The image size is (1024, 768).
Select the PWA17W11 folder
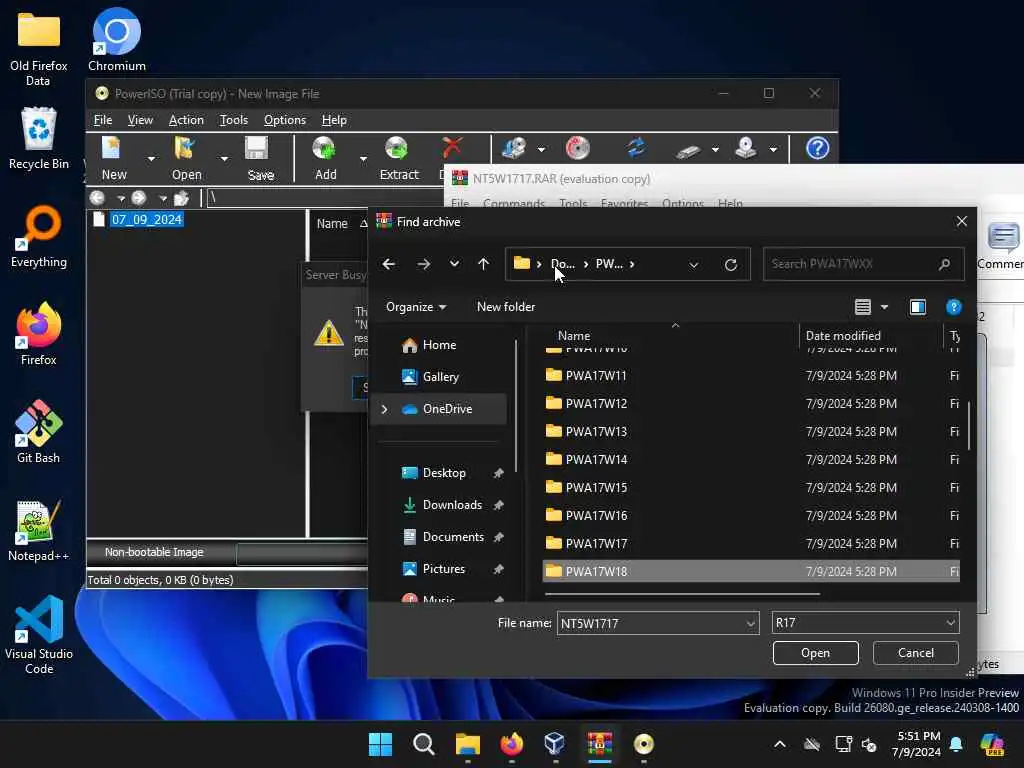click(751, 376)
